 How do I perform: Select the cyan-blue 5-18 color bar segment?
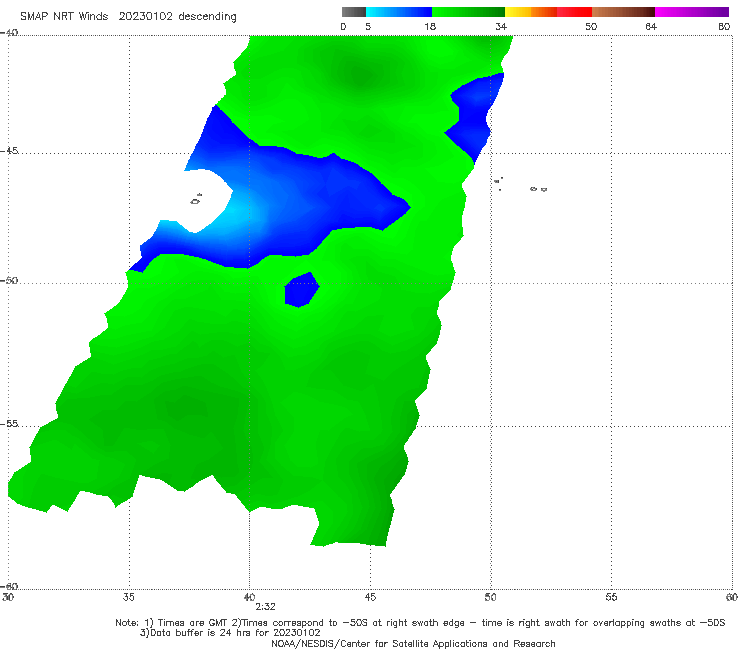[399, 12]
